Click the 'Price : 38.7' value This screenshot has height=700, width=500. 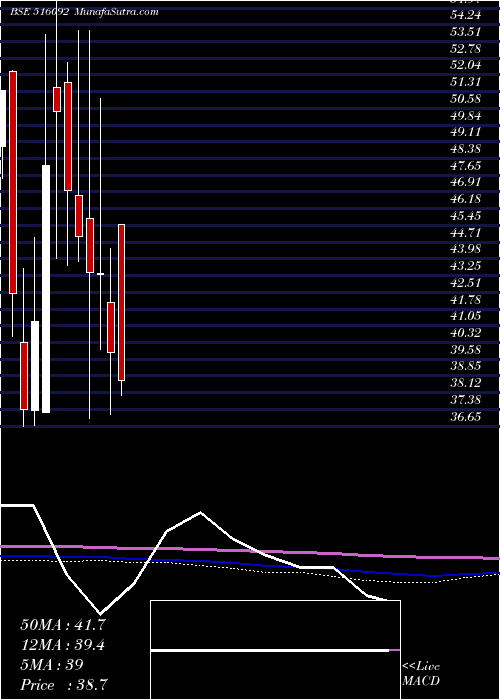[64, 685]
